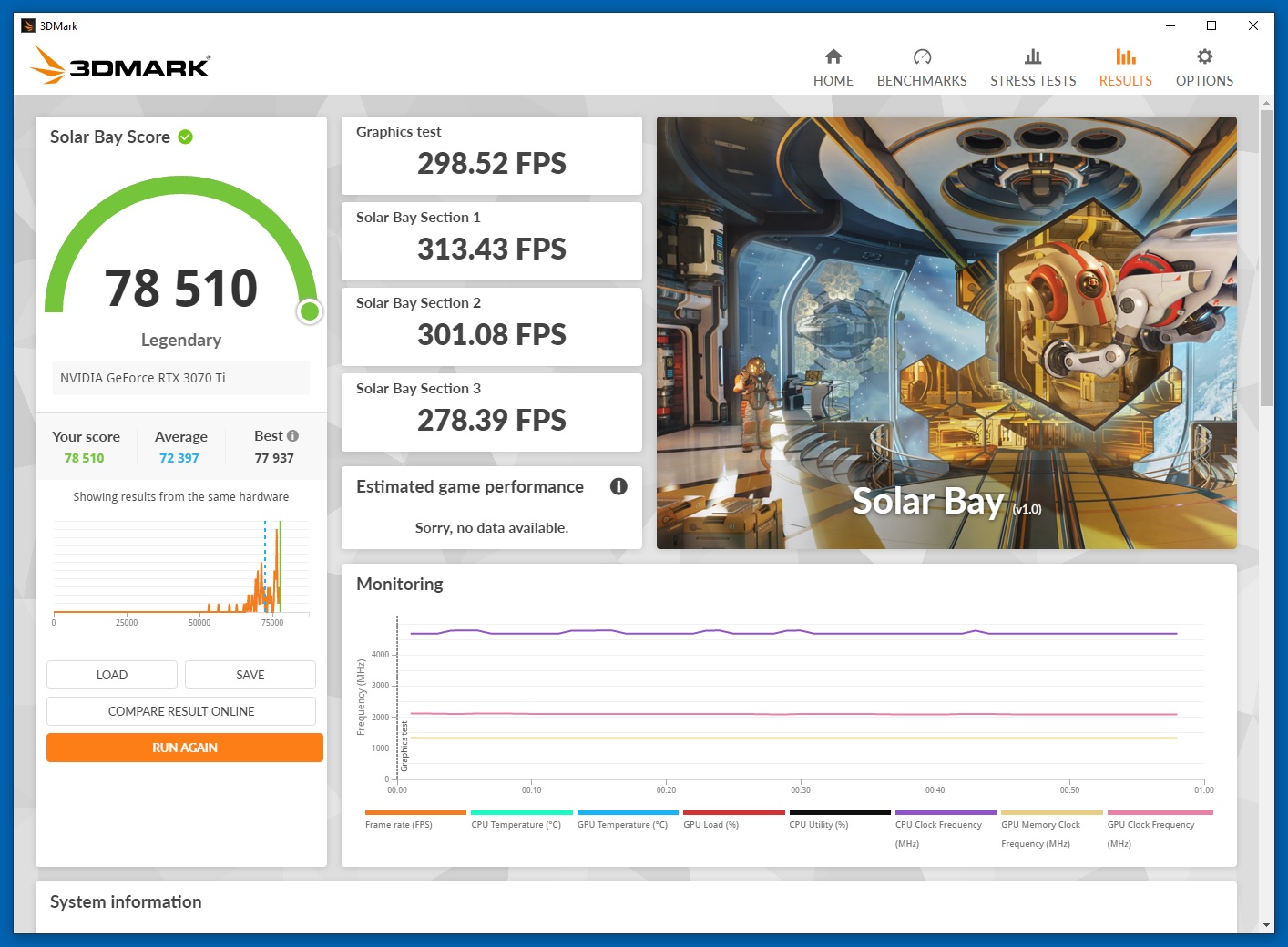This screenshot has width=1288, height=947.
Task: Click the vertical scrollbar thumb
Action: tap(1266, 258)
